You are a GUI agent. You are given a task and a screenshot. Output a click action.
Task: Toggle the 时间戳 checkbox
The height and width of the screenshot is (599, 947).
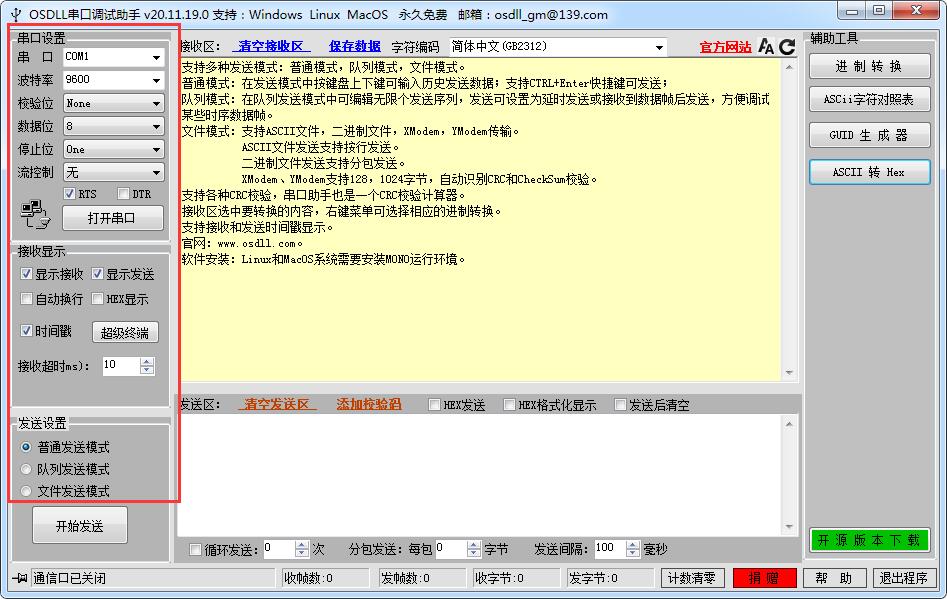tap(26, 330)
